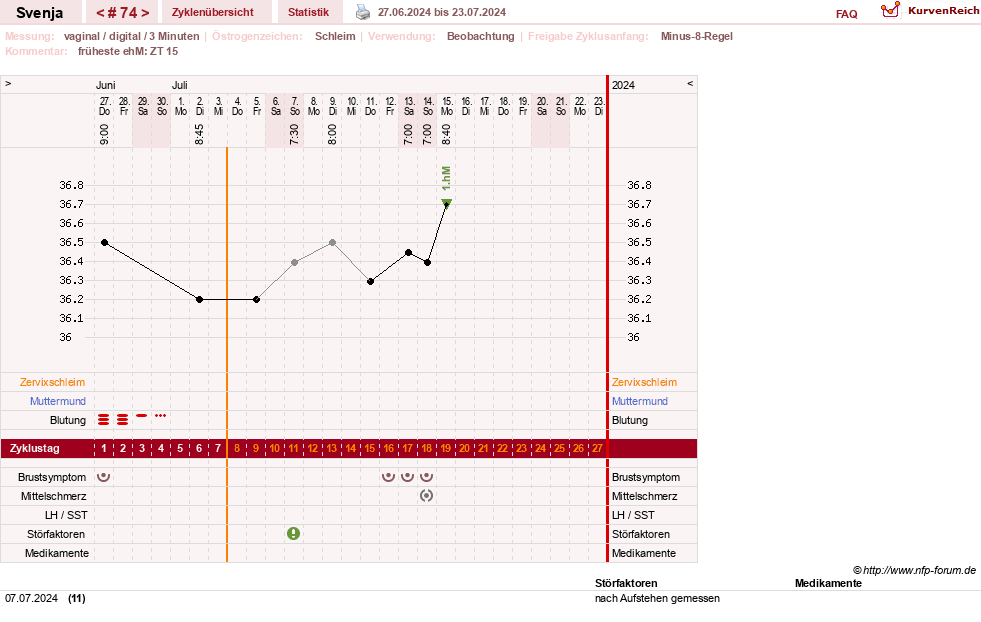
Task: Go to next cycle with '>' after 74
Action: (145, 13)
